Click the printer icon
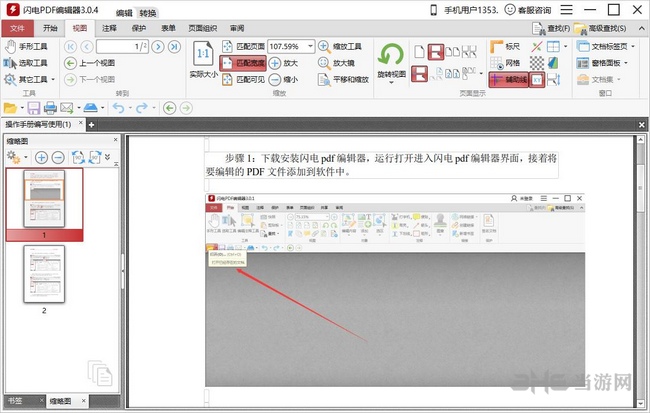This screenshot has width=650, height=413. pyautogui.click(x=50, y=108)
